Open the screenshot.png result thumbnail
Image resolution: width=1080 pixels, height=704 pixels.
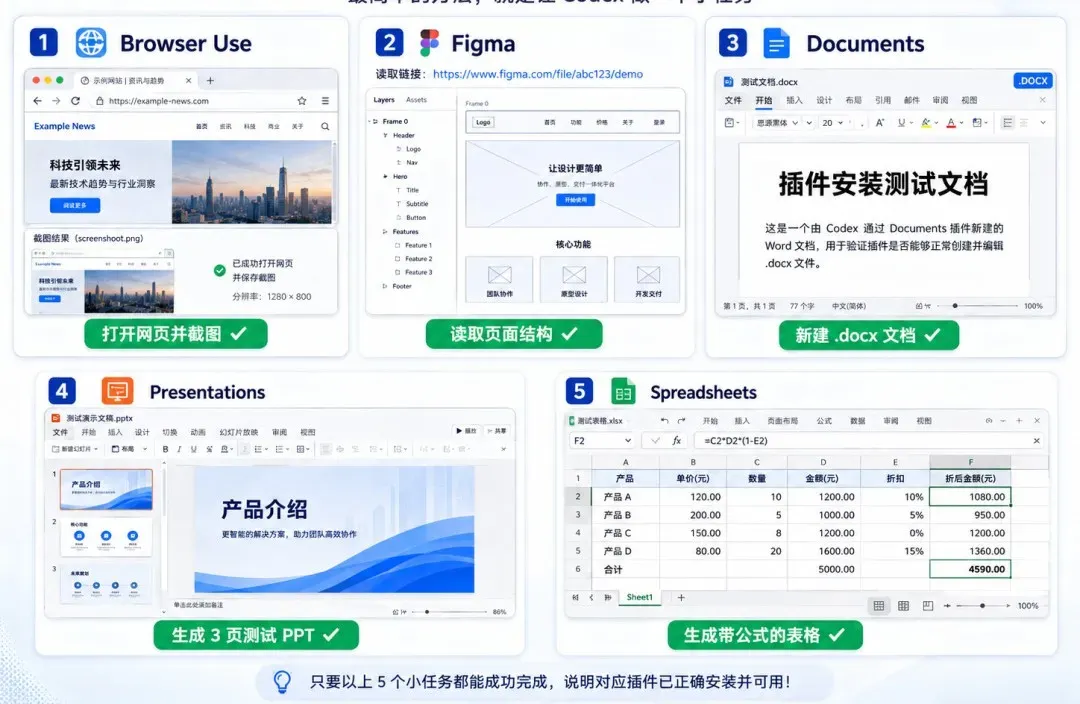[x=103, y=282]
